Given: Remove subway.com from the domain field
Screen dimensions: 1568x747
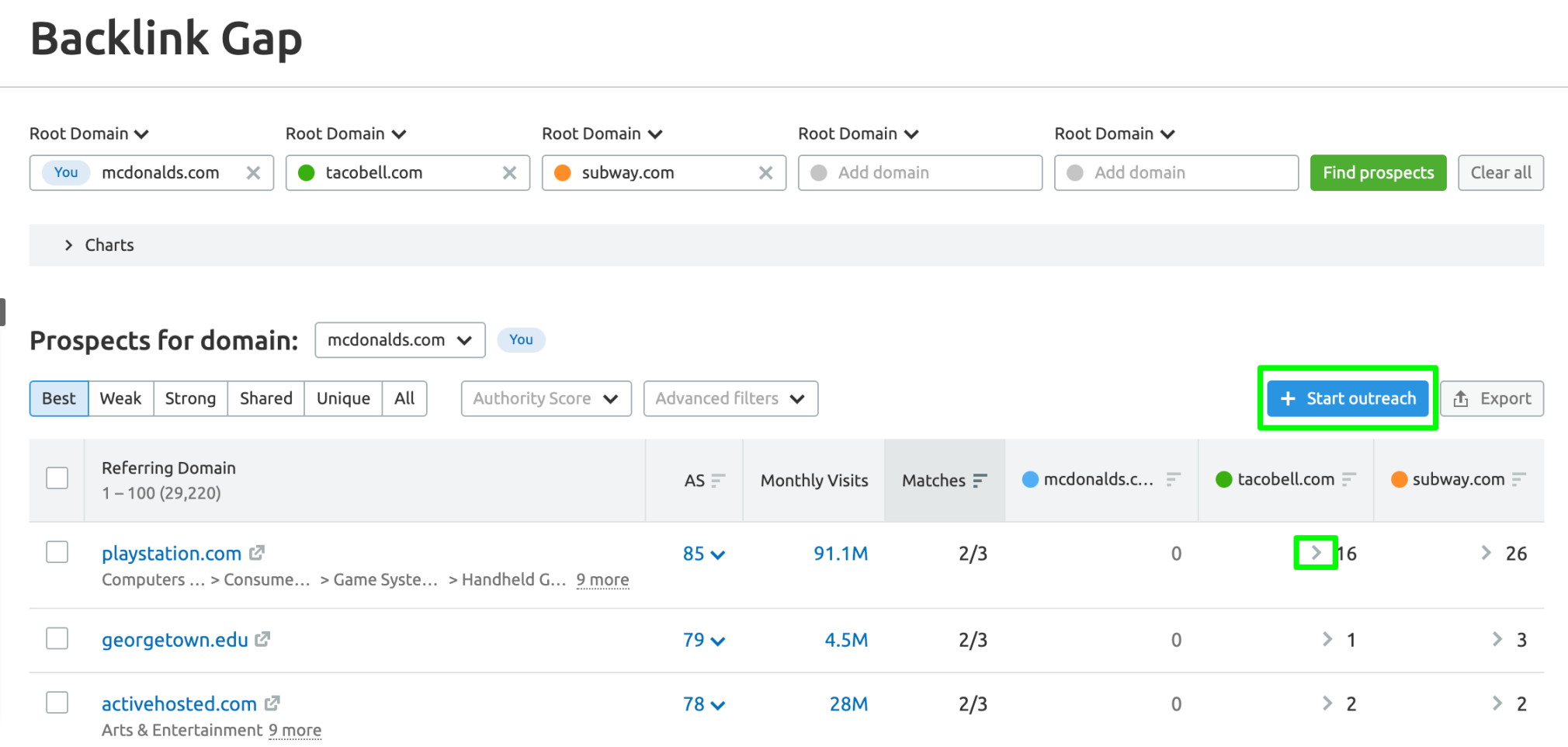Looking at the screenshot, I should pos(765,172).
